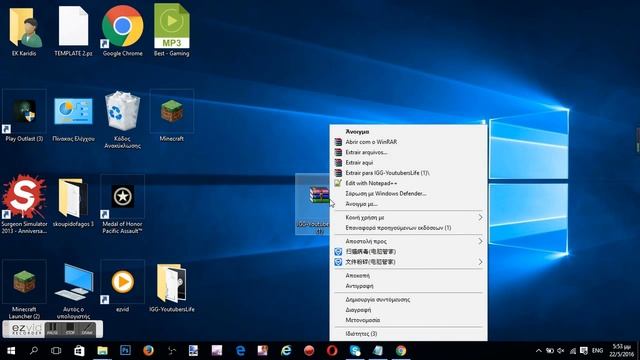Image resolution: width=640 pixels, height=360 pixels.
Task: Expand the Κοινή χρήση με submenu
Action: pos(408,218)
